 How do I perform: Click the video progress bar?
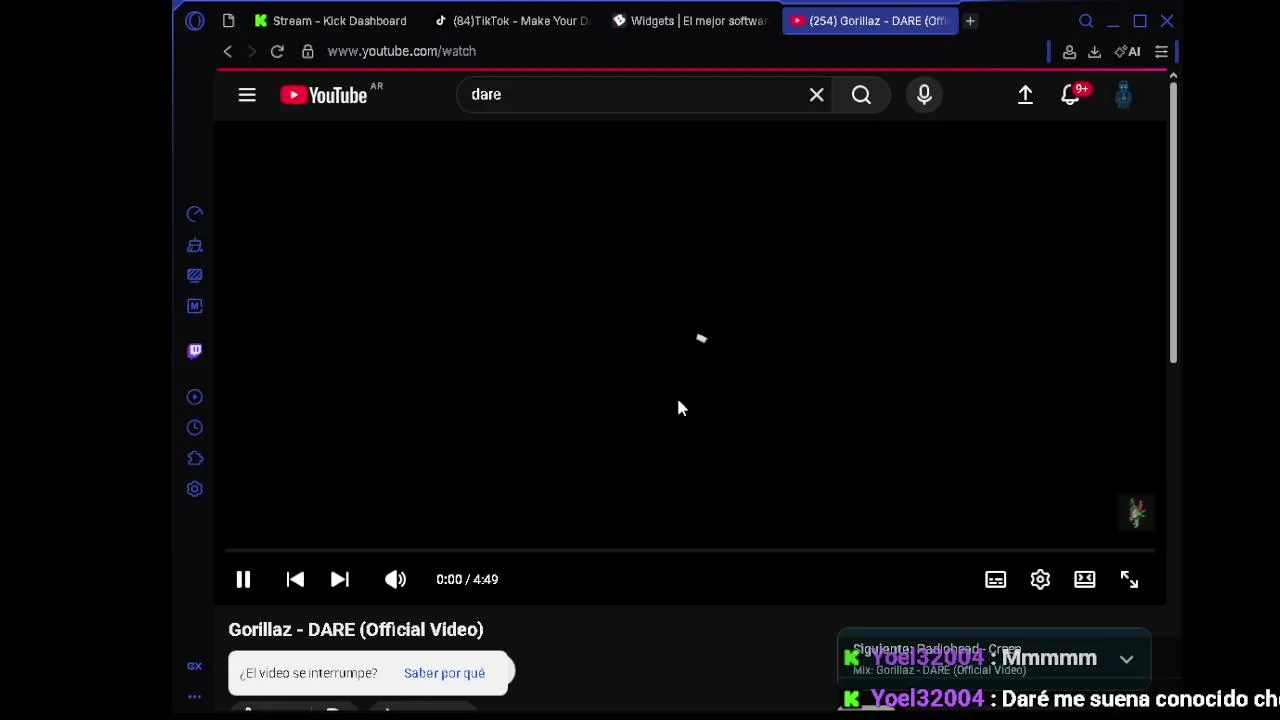pyautogui.click(x=690, y=550)
